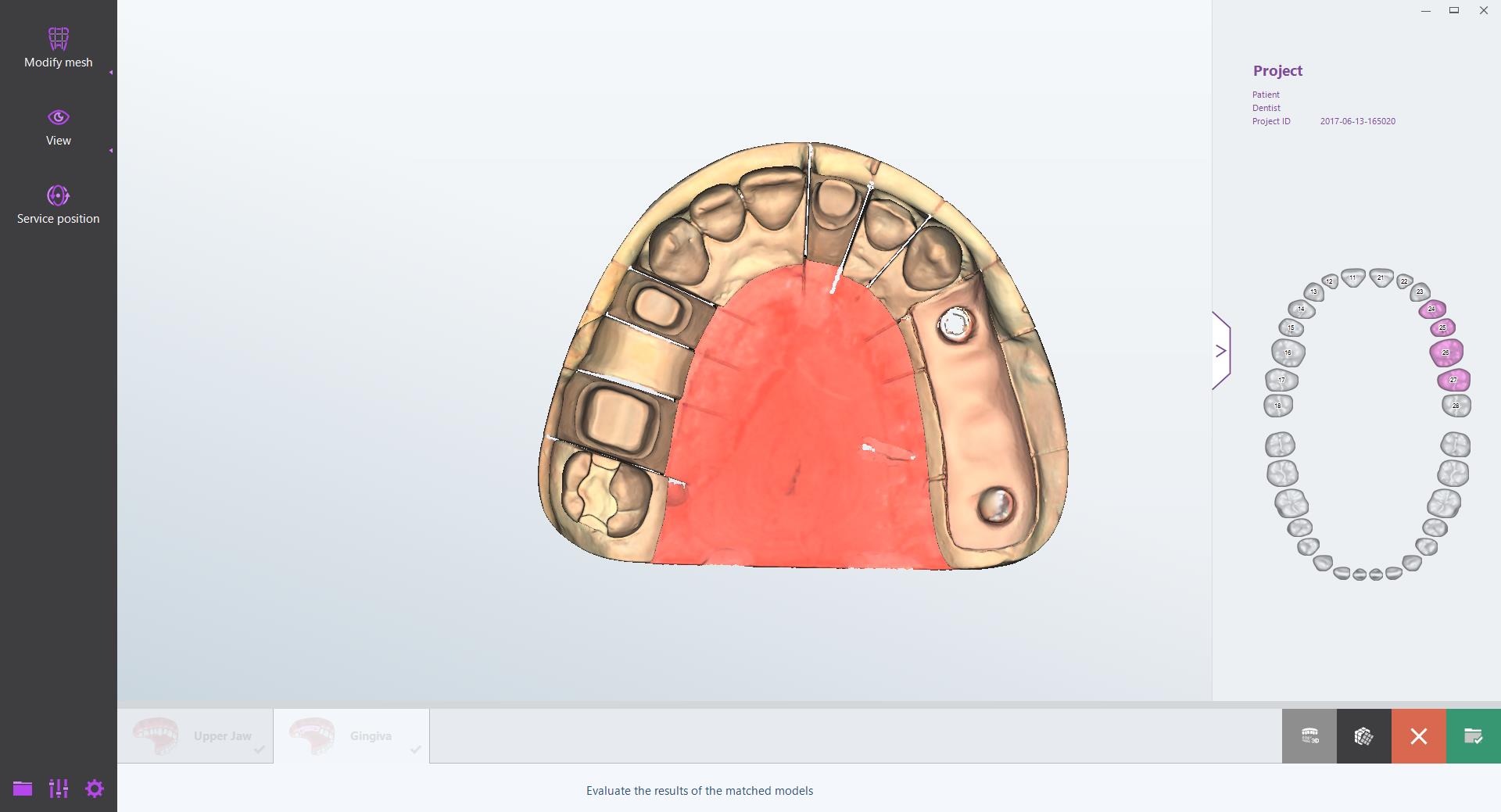Open the settings gear
Image resolution: width=1501 pixels, height=812 pixels.
tap(95, 789)
